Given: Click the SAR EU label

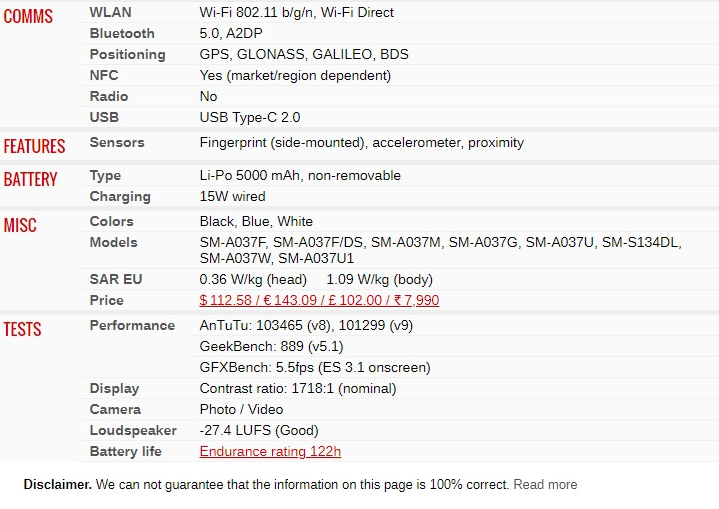Looking at the screenshot, I should (x=116, y=279).
